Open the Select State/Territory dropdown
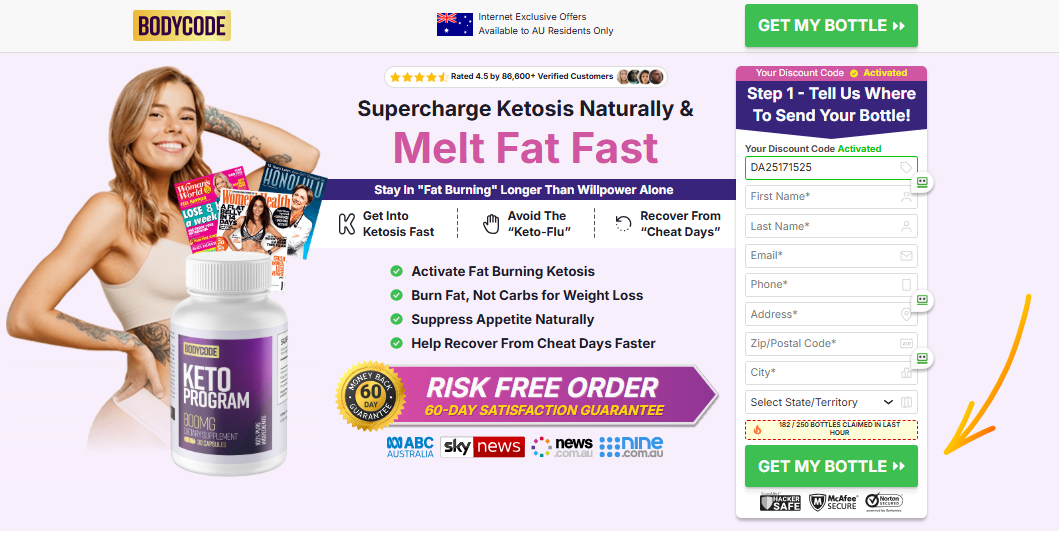 click(x=831, y=402)
